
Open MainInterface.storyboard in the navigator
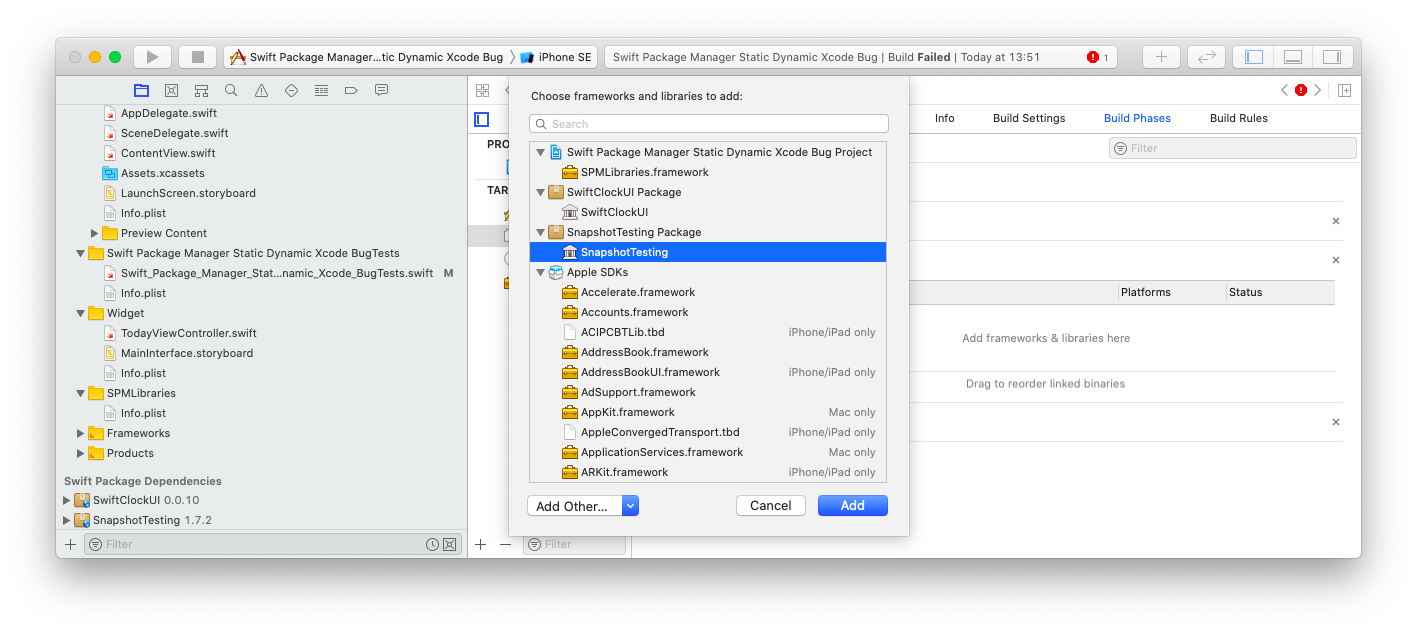click(x=187, y=353)
